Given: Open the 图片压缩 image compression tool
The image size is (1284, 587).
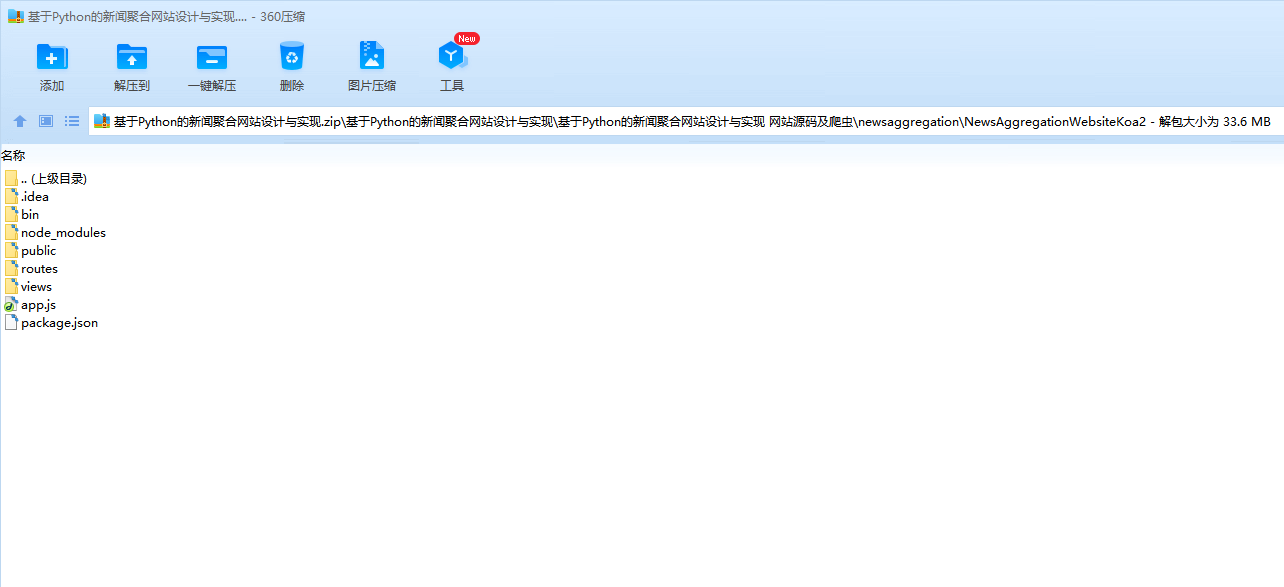Looking at the screenshot, I should (x=372, y=56).
